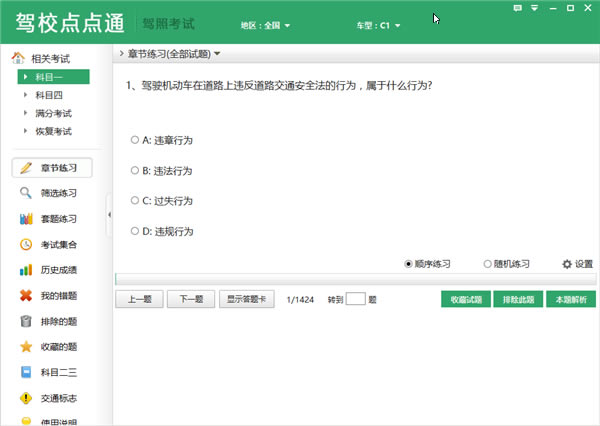Viewport: 600px width, 426px height.
Task: Open the 交通标志 warning sign icon
Action: (26, 398)
